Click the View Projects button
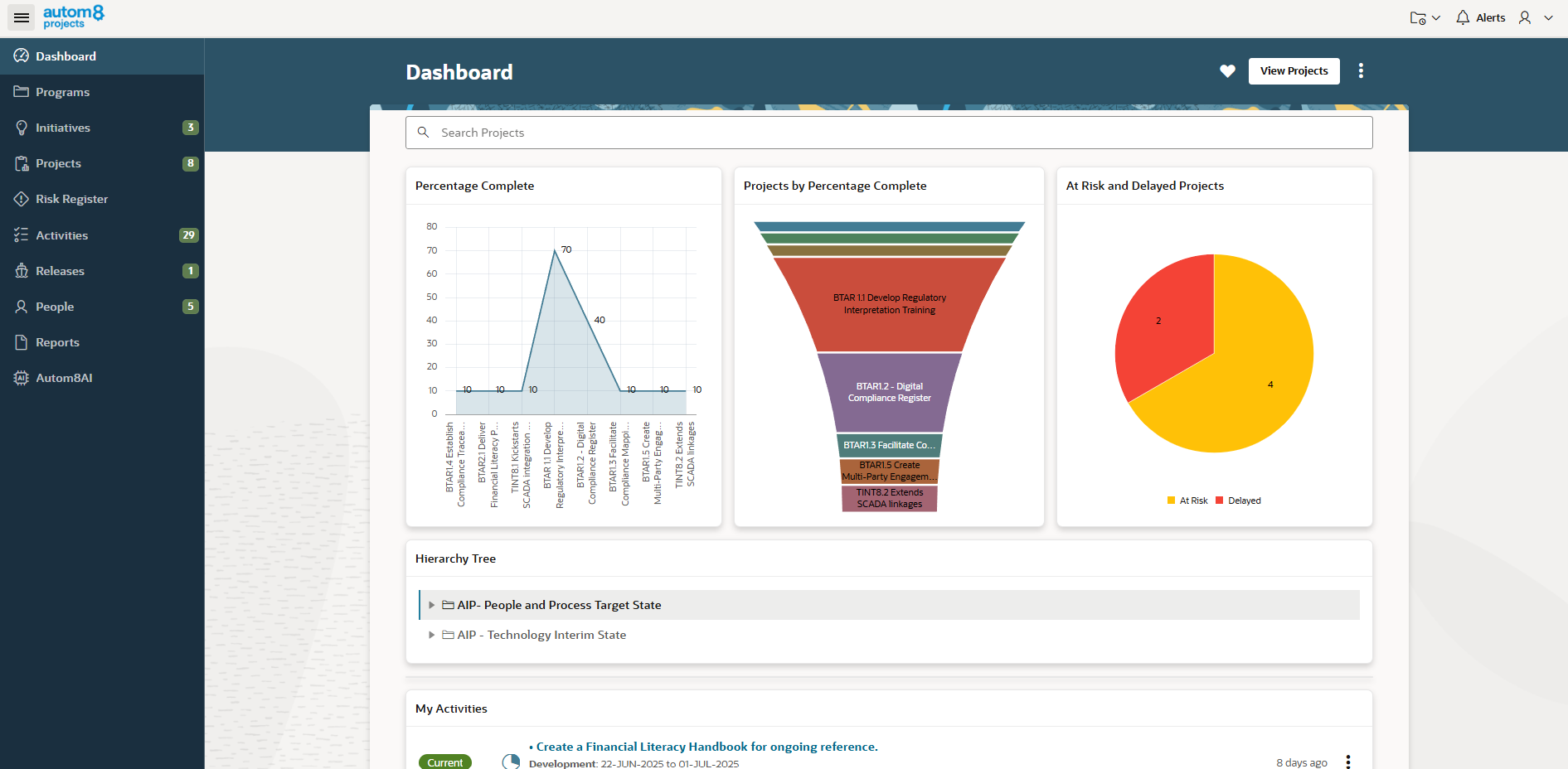The width and height of the screenshot is (1568, 769). (1294, 71)
